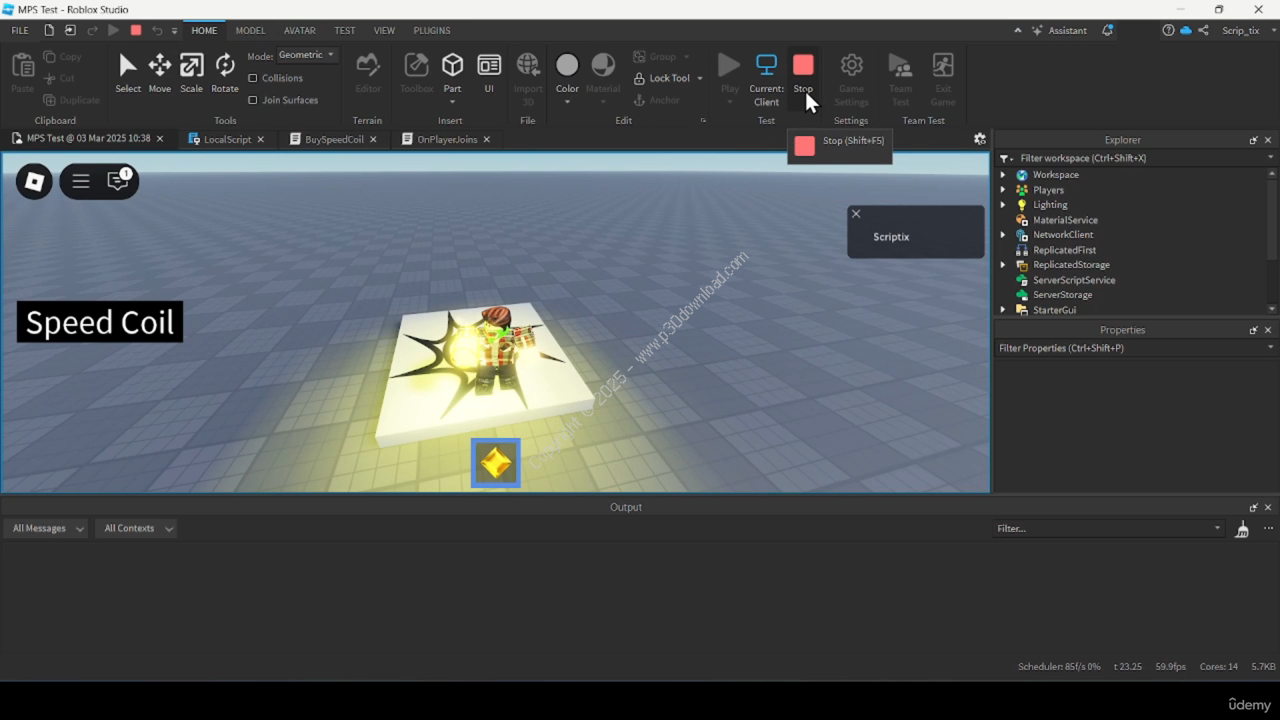1280x720 pixels.
Task: Undock the Output panel
Action: click(1253, 507)
